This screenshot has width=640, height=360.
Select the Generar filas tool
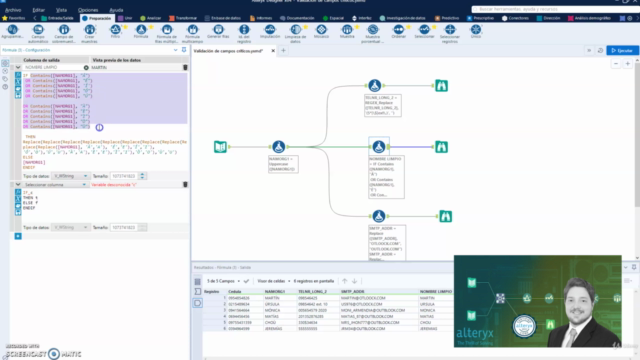click(x=218, y=32)
